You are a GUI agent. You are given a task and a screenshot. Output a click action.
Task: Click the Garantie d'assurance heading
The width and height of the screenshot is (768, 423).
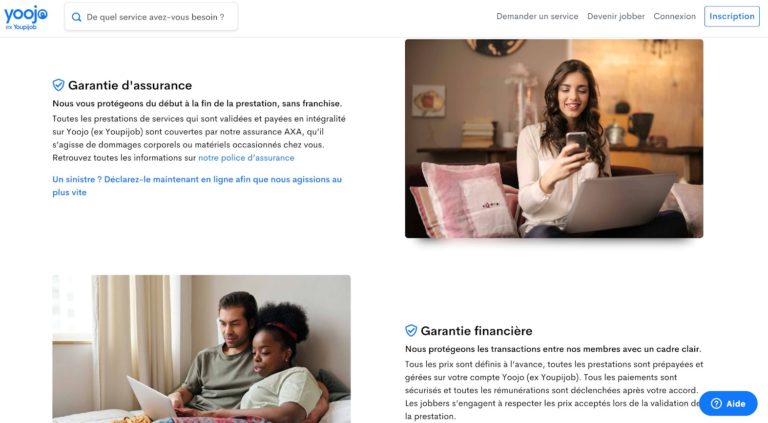[x=130, y=85]
